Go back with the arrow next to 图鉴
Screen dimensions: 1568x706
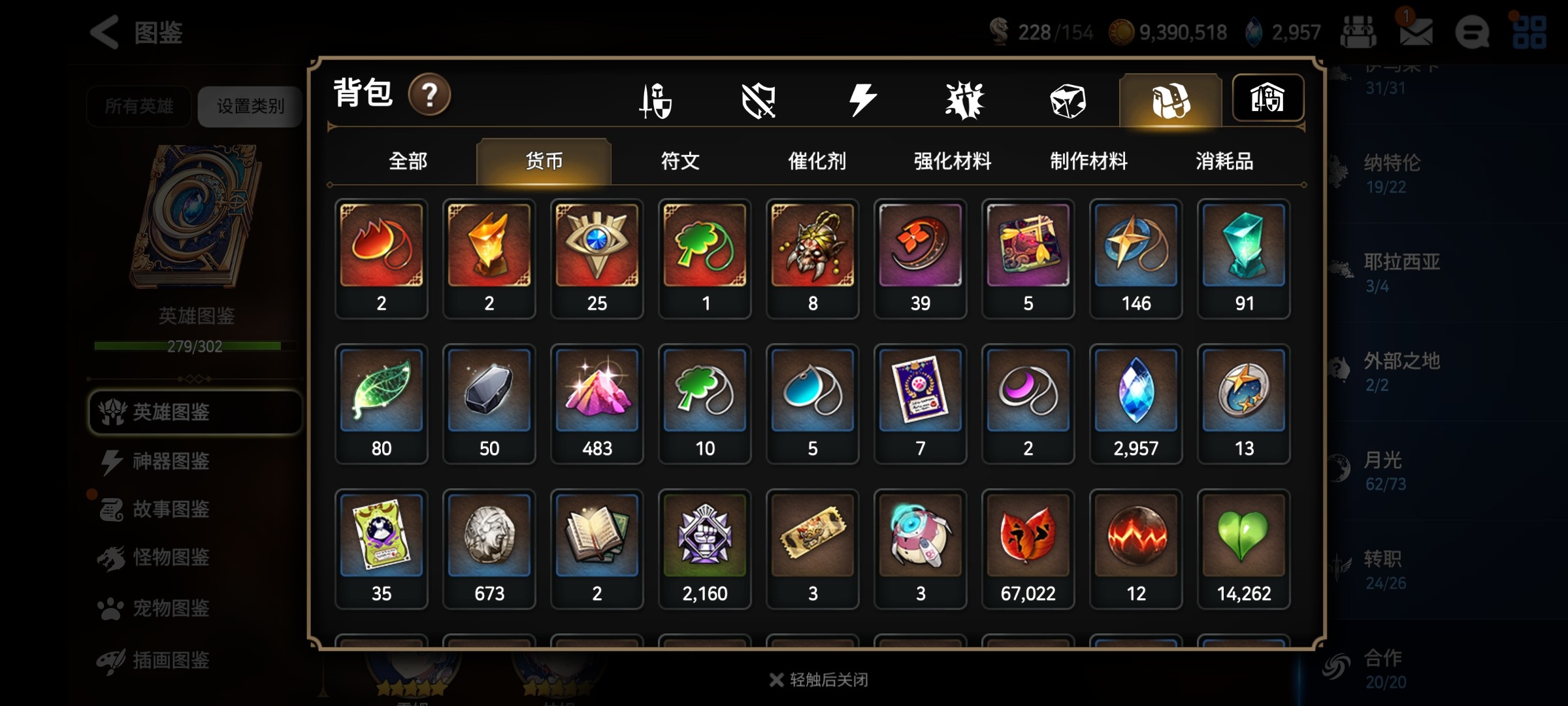(105, 31)
